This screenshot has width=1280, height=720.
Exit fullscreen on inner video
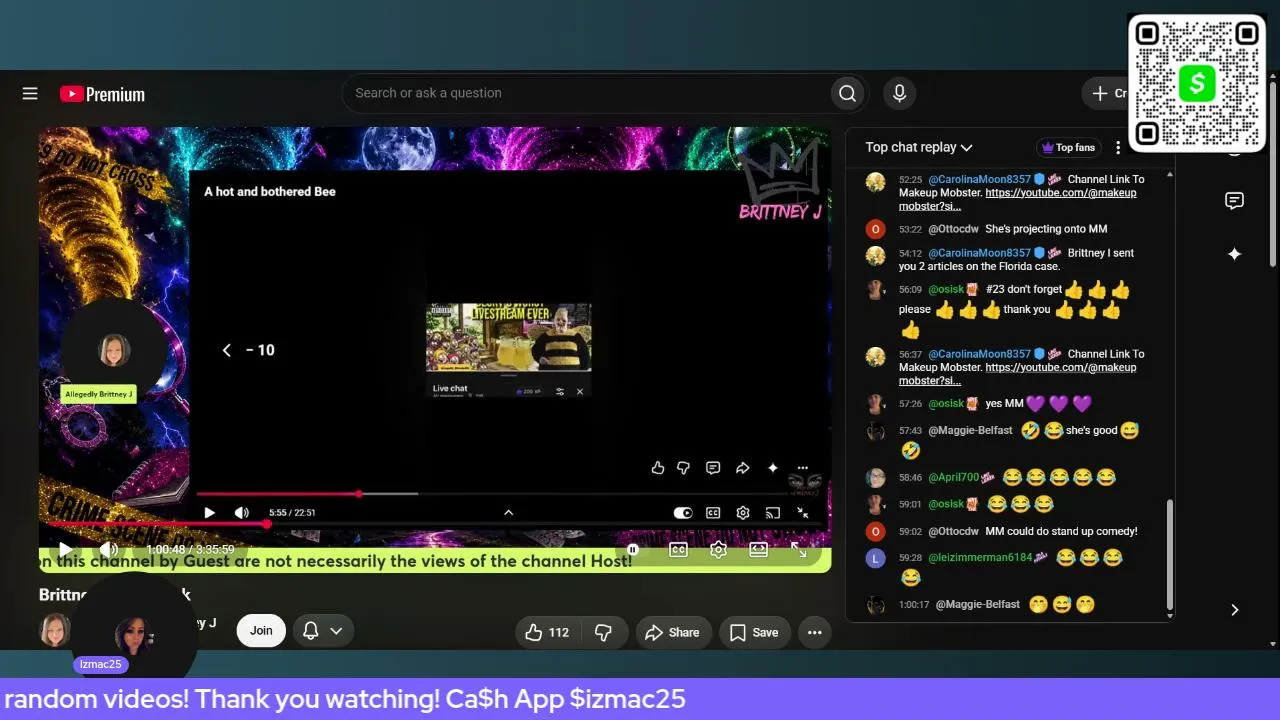click(x=802, y=513)
